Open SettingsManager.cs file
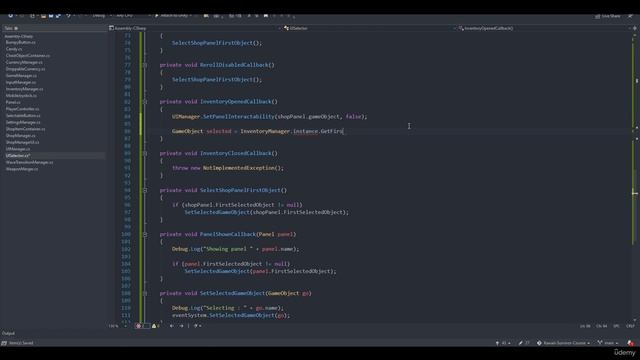 click(x=23, y=122)
